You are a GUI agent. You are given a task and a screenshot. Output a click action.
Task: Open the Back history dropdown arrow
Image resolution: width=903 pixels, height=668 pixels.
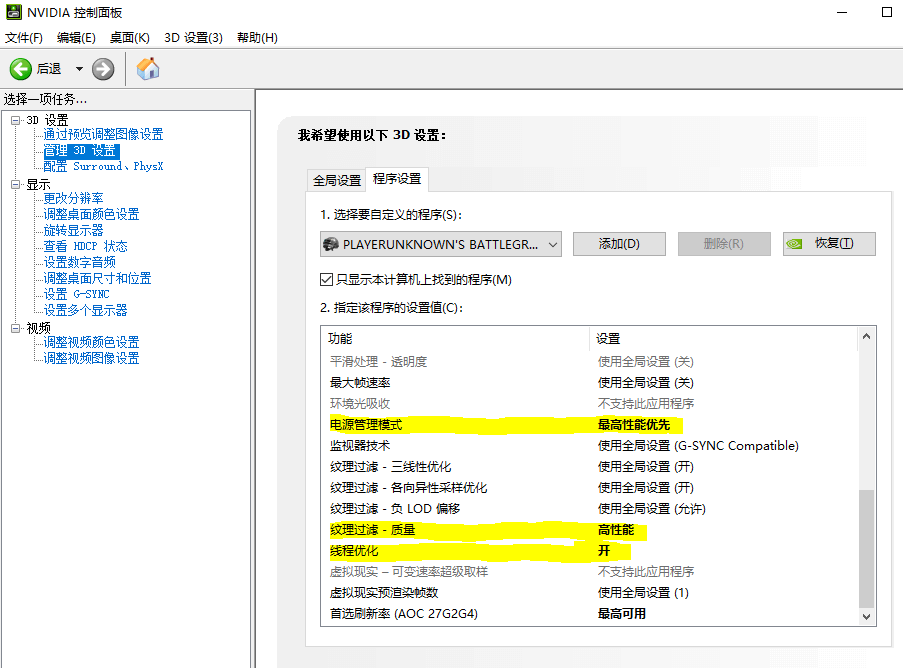79,69
